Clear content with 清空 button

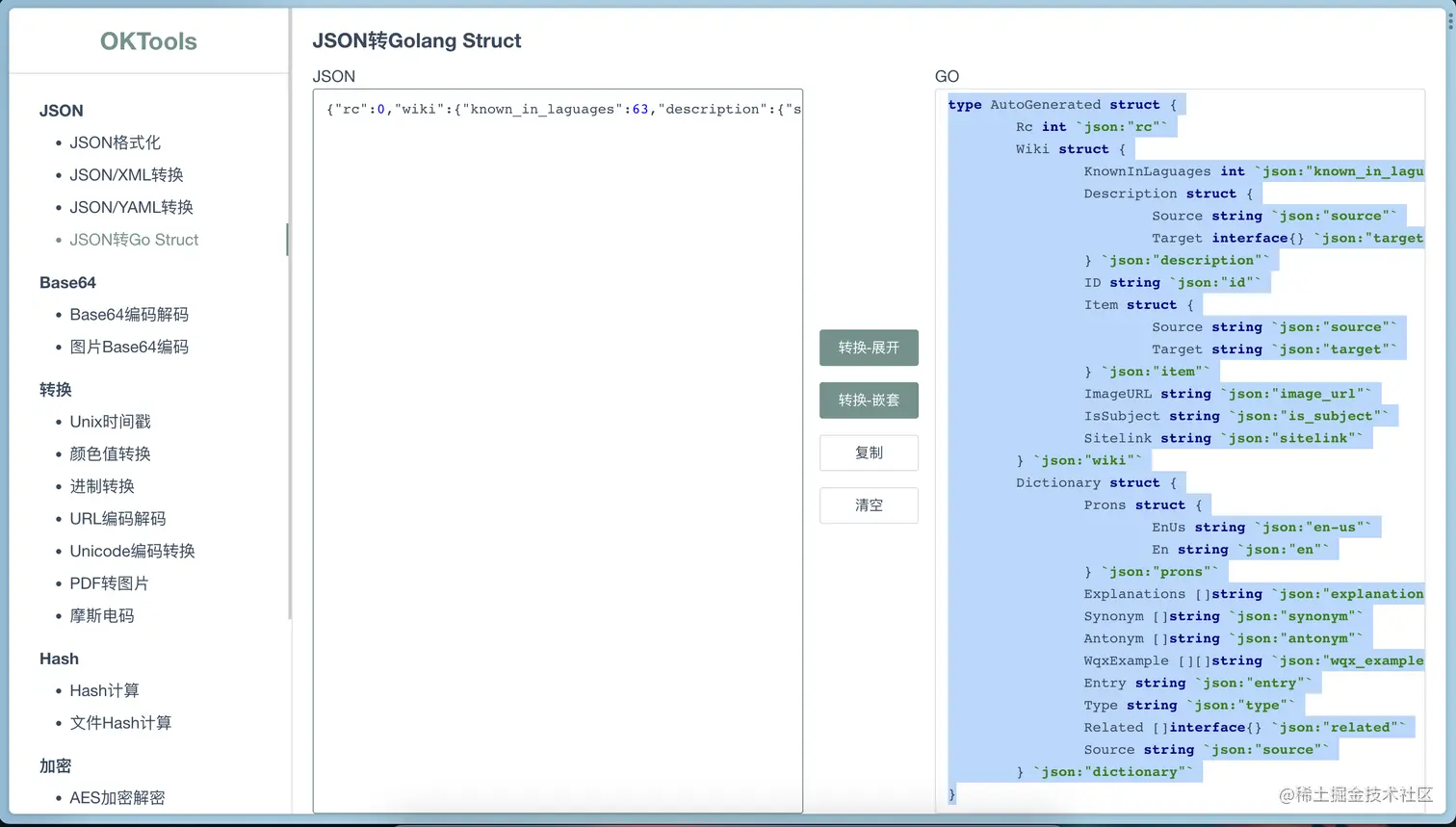tap(869, 504)
